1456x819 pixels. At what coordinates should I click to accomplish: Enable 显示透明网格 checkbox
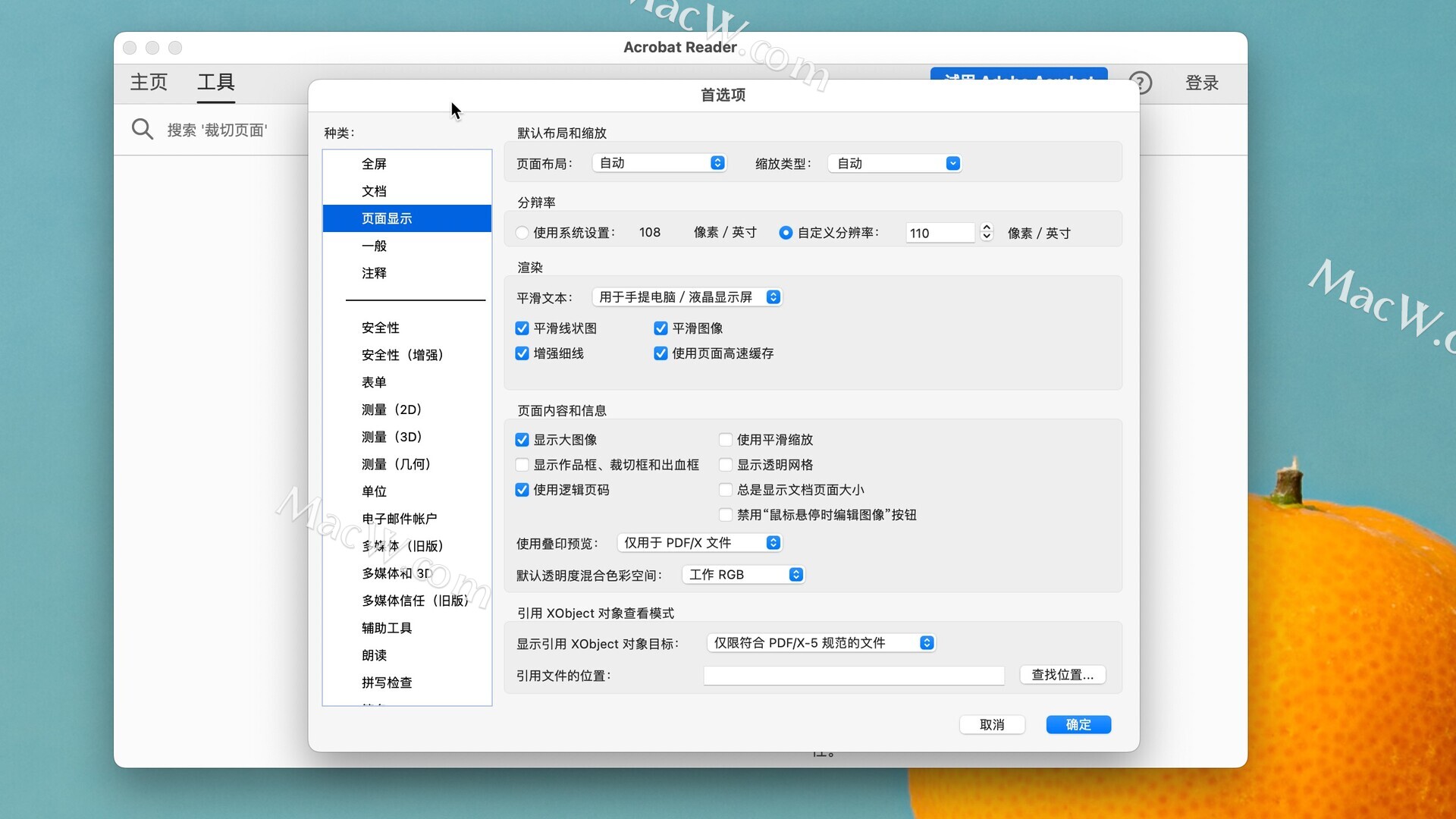click(x=726, y=465)
